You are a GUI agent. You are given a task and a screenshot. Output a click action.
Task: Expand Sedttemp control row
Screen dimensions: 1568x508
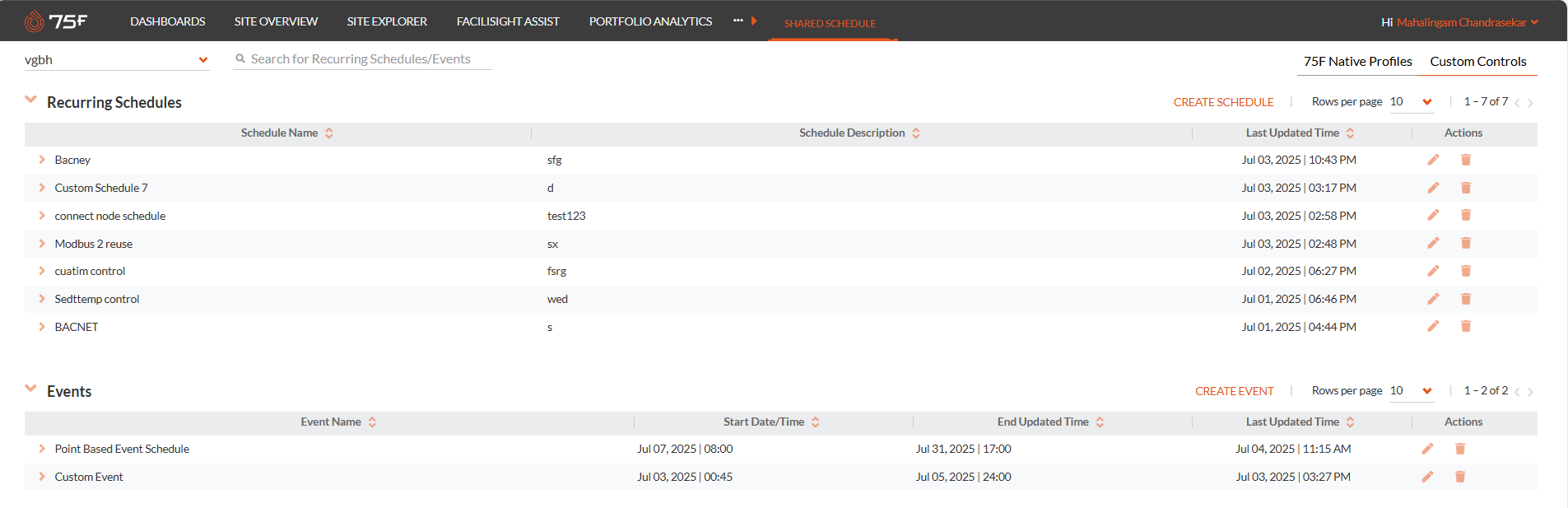42,299
